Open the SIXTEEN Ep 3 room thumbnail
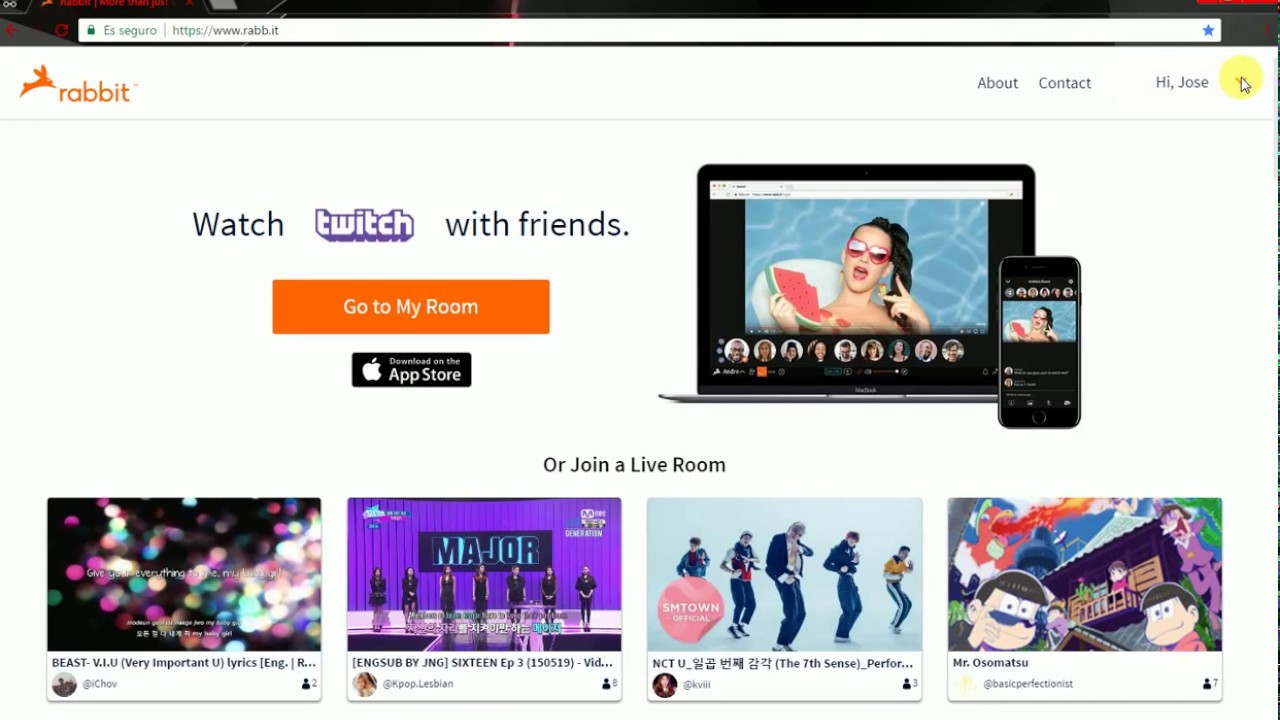This screenshot has width=1280, height=720. pyautogui.click(x=484, y=574)
